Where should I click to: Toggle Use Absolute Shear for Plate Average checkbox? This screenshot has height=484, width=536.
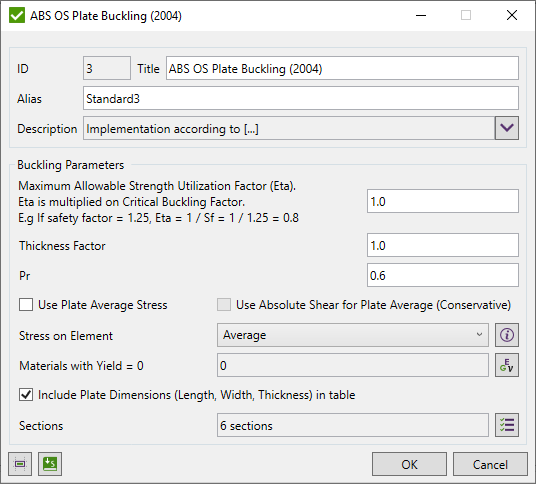click(224, 305)
